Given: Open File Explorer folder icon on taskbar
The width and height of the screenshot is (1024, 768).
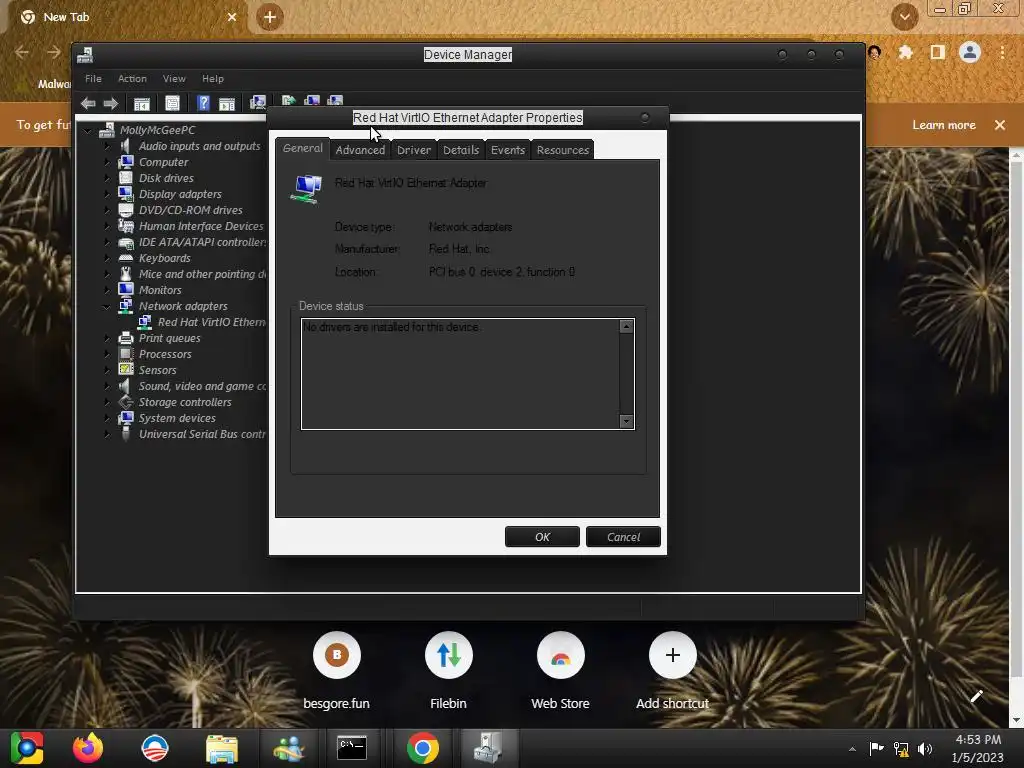Looking at the screenshot, I should [222, 748].
